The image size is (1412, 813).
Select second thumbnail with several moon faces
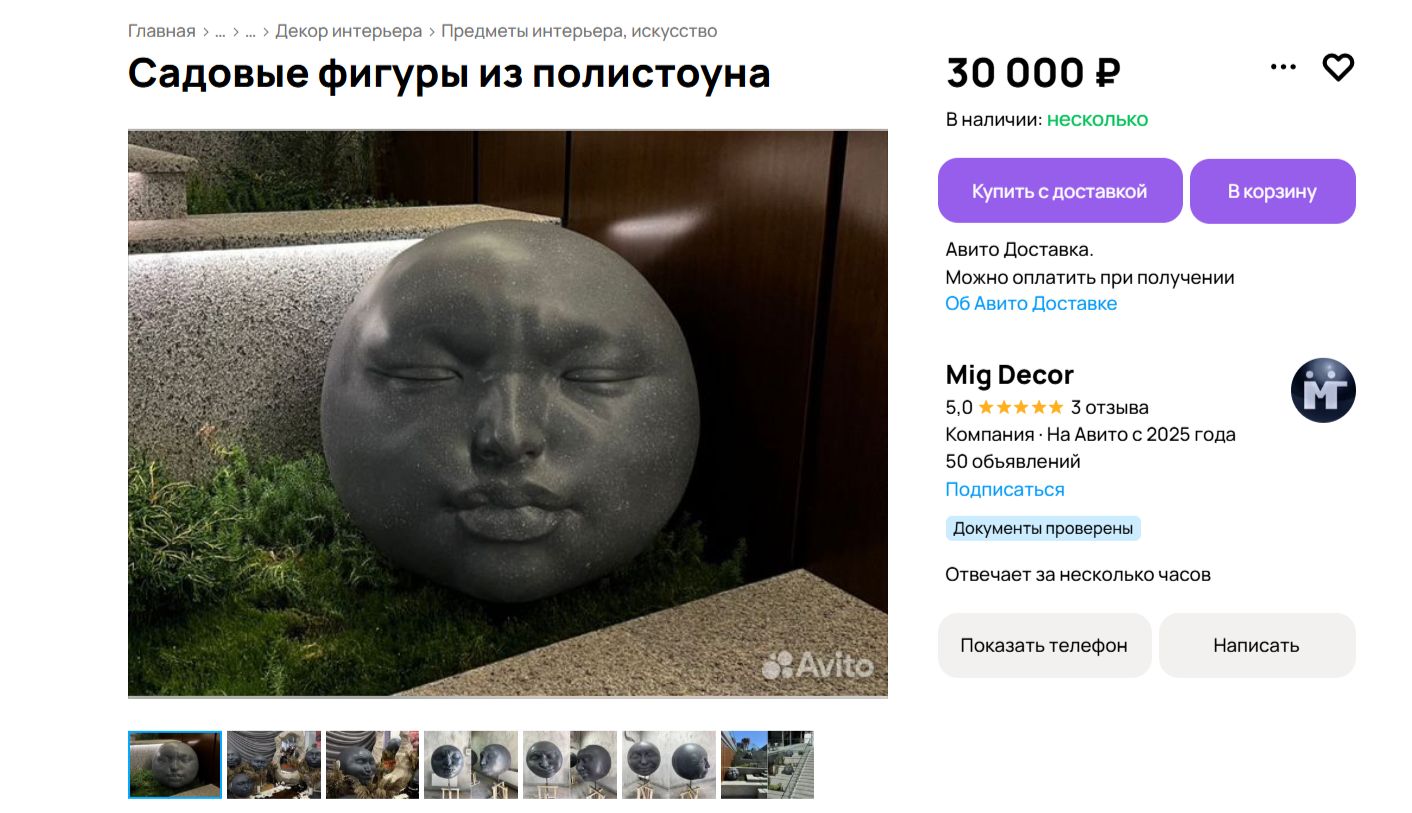tap(274, 765)
